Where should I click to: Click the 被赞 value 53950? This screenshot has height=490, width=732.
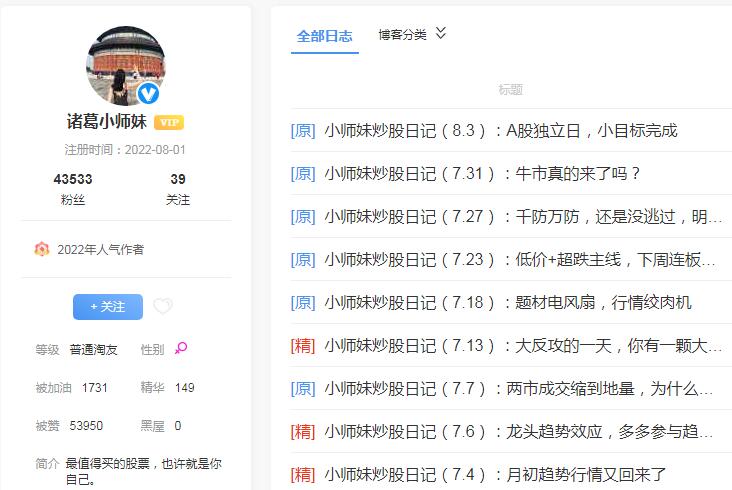[86, 426]
